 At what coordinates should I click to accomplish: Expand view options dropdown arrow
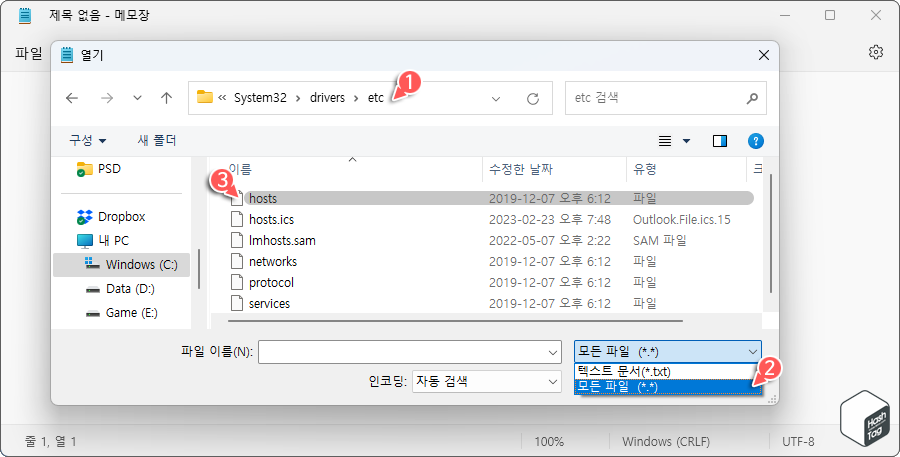(686, 141)
